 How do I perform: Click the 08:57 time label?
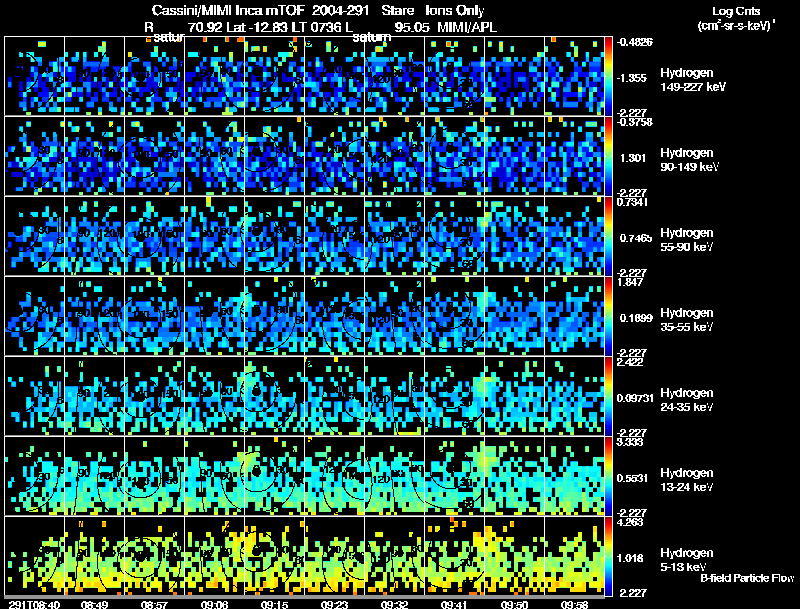(x=154, y=605)
